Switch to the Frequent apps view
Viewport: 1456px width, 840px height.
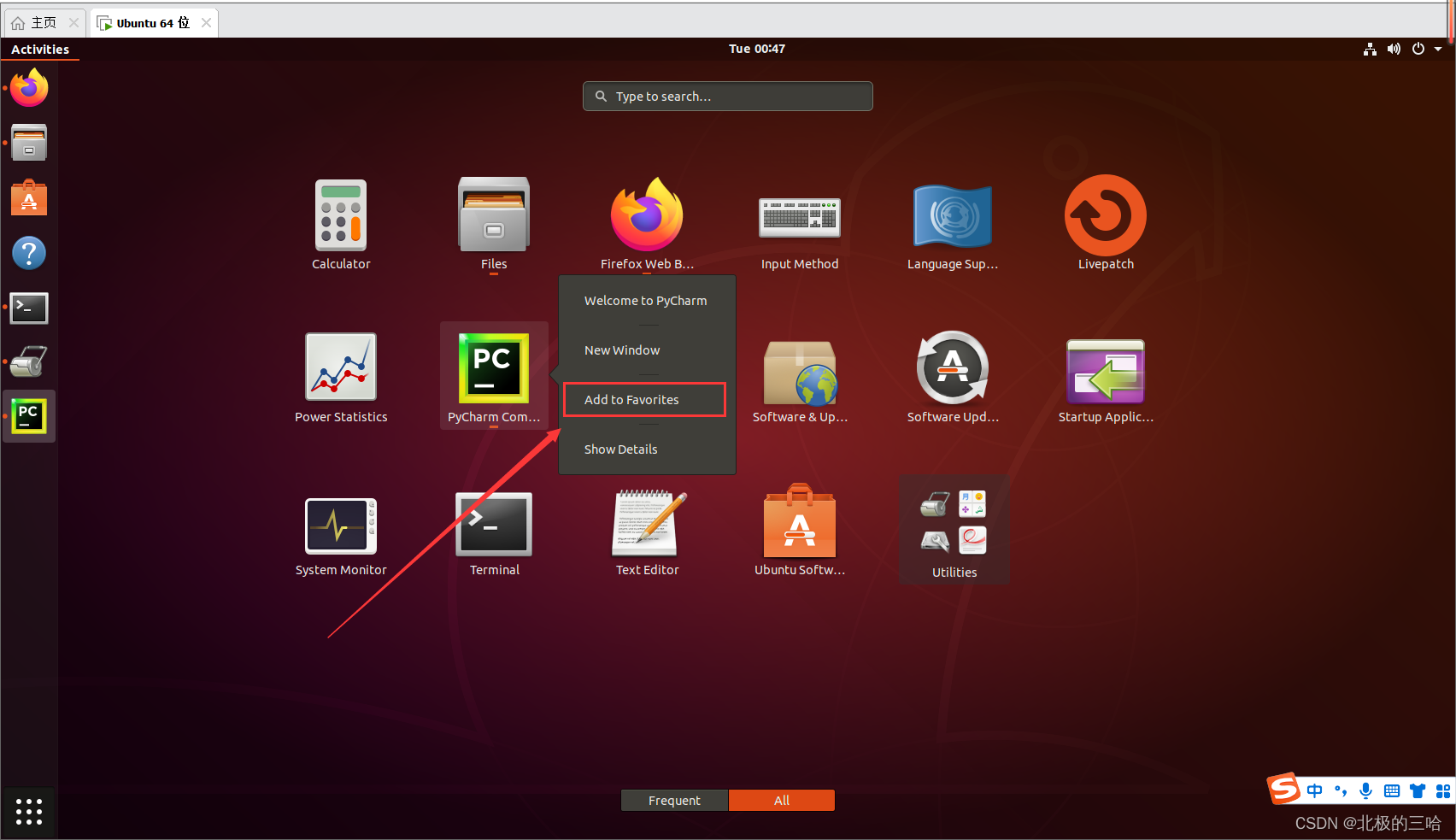coord(674,800)
